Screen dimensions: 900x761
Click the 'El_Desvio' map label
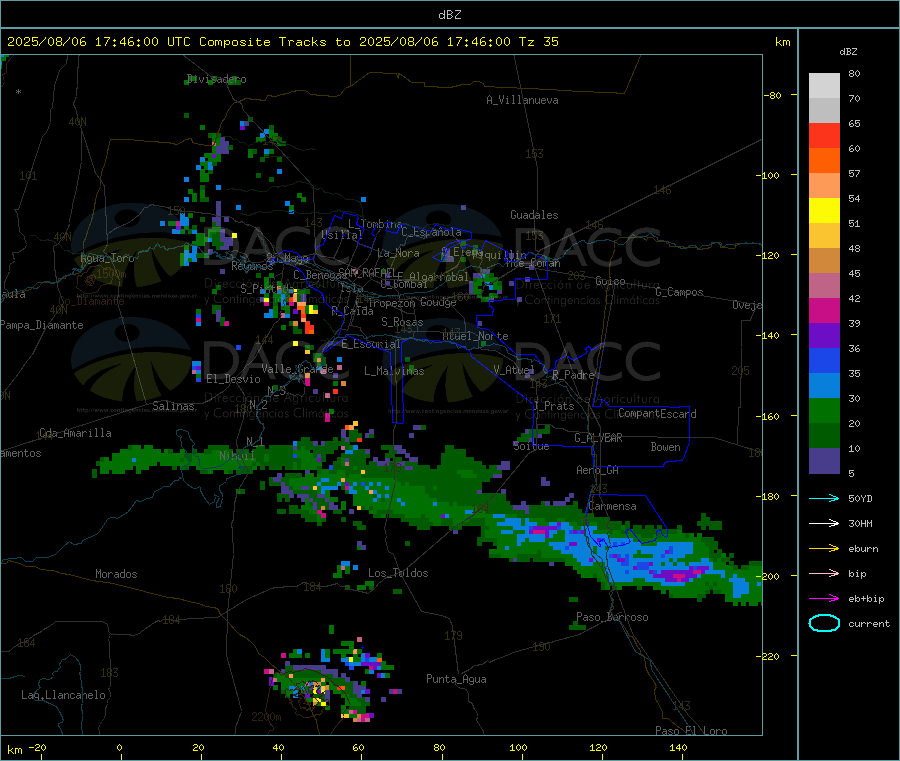tap(234, 379)
